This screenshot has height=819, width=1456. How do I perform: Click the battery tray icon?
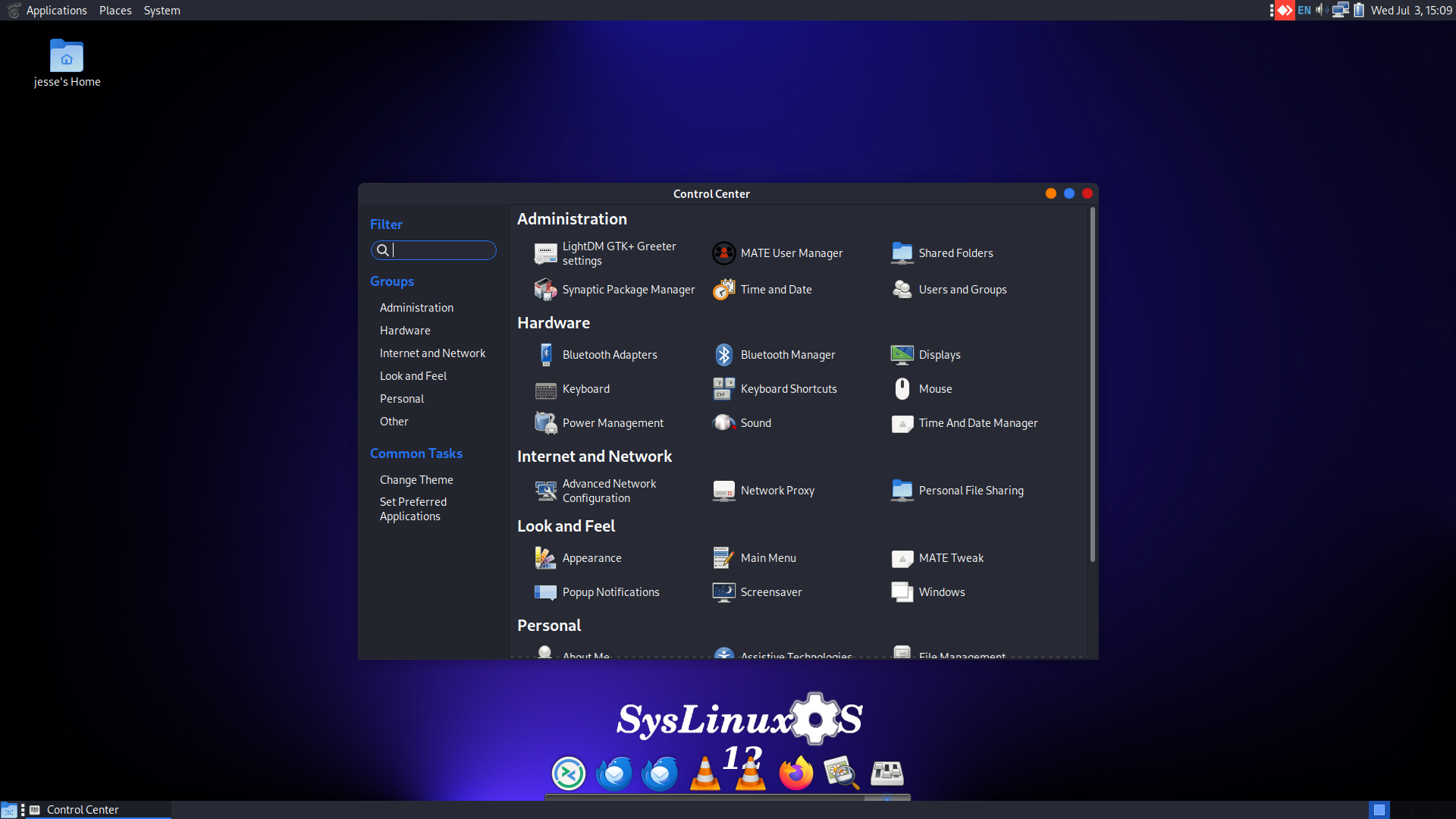[x=1359, y=11]
